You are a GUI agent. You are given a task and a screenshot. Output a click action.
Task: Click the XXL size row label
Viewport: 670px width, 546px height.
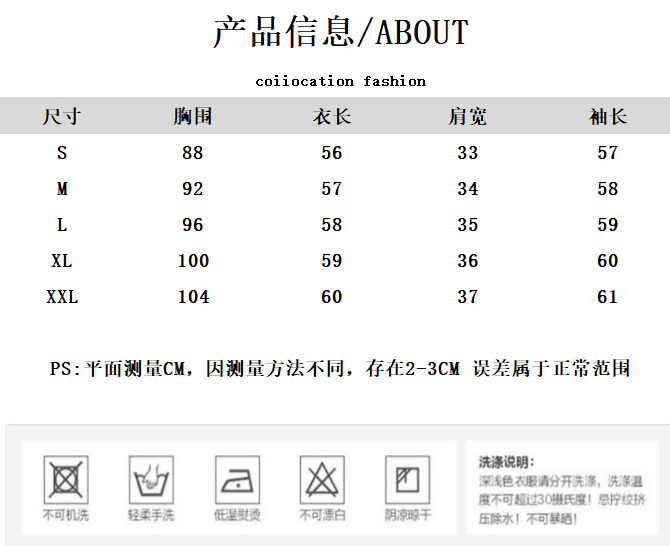pyautogui.click(x=62, y=297)
